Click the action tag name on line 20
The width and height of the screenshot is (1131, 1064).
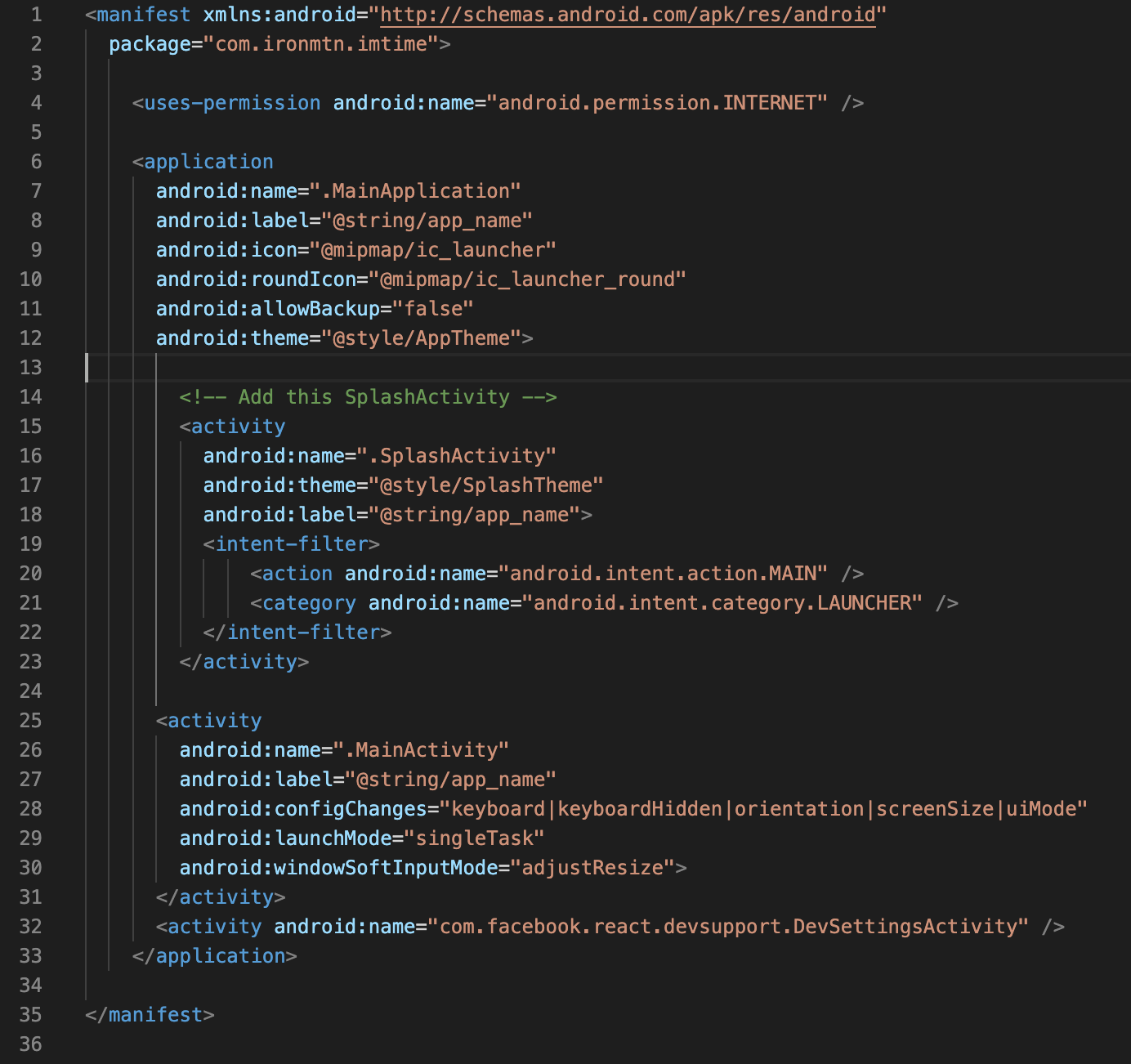297,574
